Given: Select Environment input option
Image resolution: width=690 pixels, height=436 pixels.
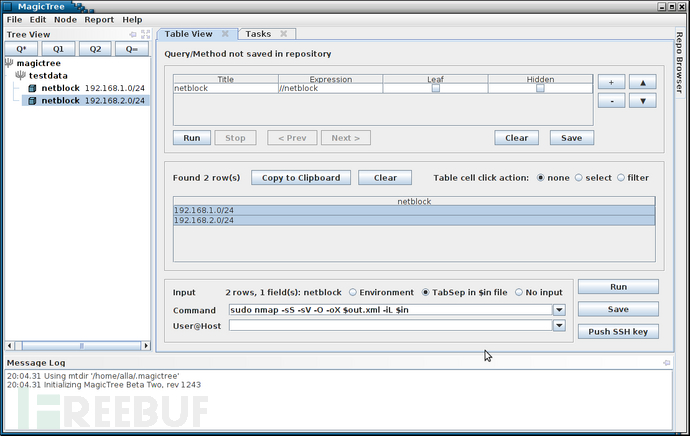Looking at the screenshot, I should [353, 292].
